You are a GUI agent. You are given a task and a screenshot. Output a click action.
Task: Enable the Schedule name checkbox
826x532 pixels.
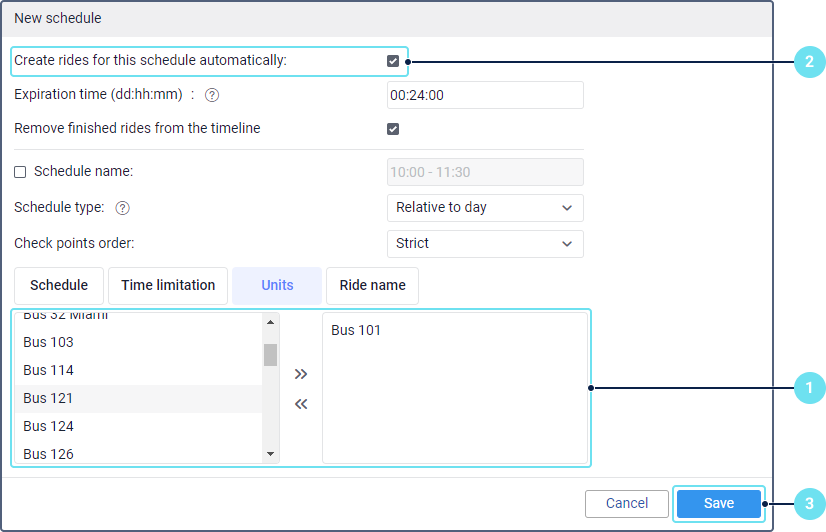(20, 172)
